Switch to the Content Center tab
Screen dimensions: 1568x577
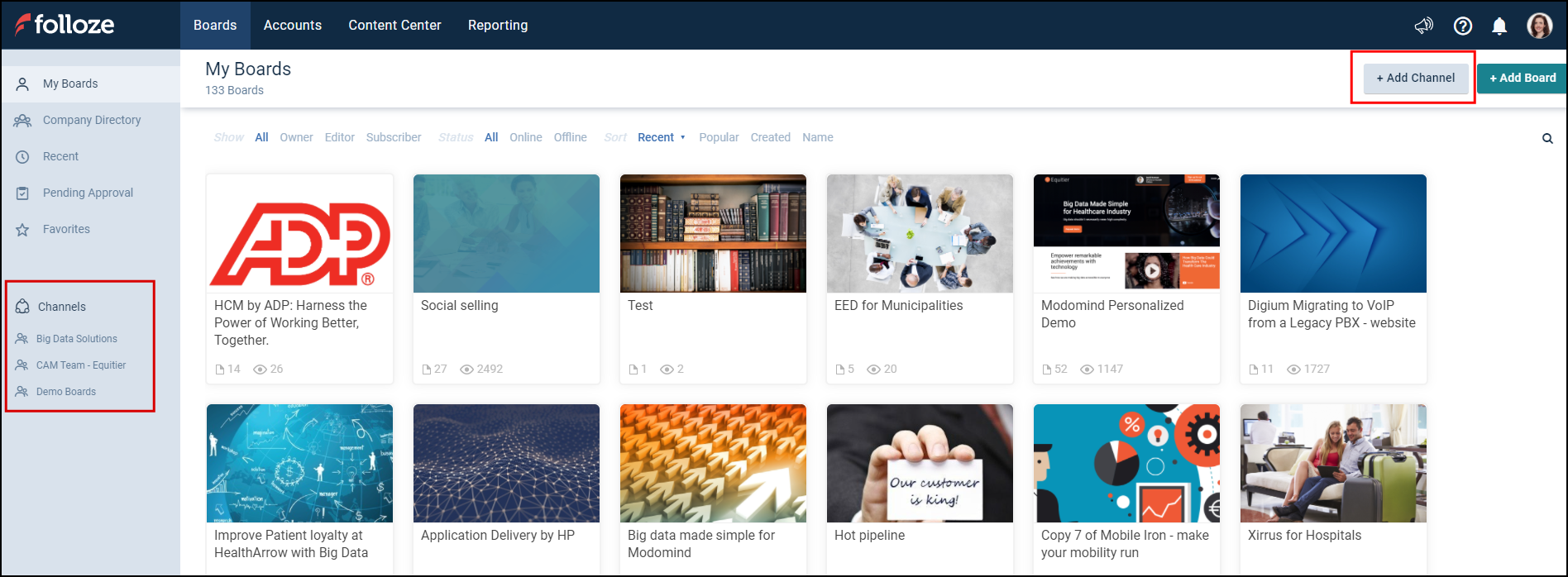click(394, 25)
